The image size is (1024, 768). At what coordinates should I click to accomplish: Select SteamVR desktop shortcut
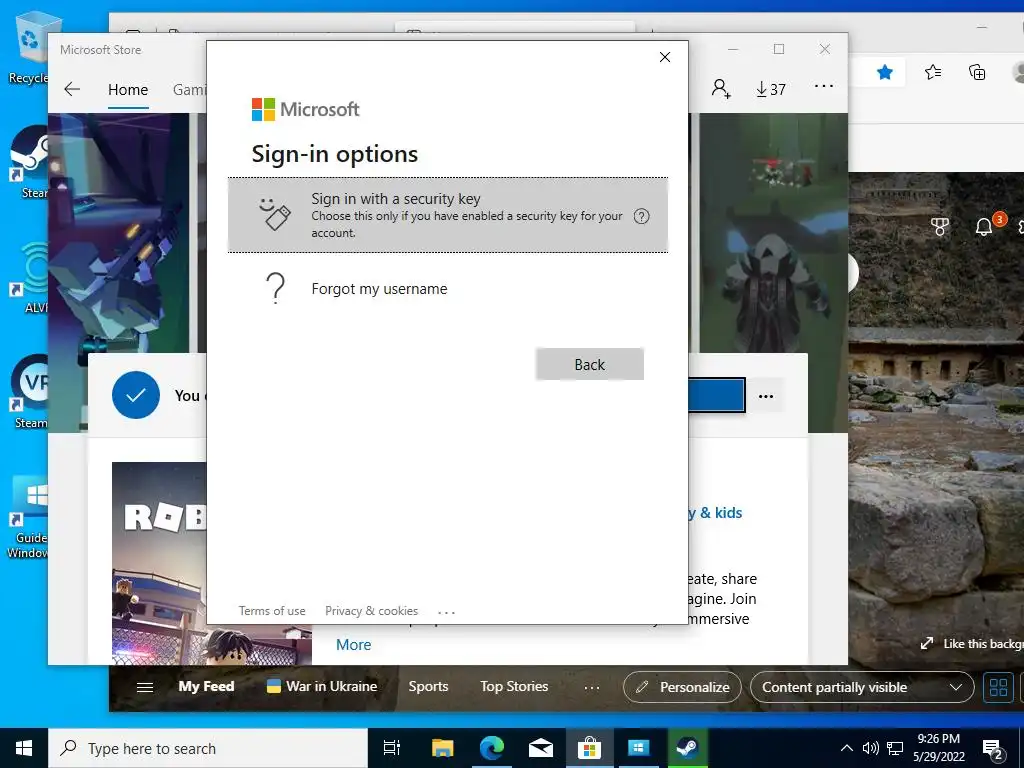pyautogui.click(x=29, y=392)
